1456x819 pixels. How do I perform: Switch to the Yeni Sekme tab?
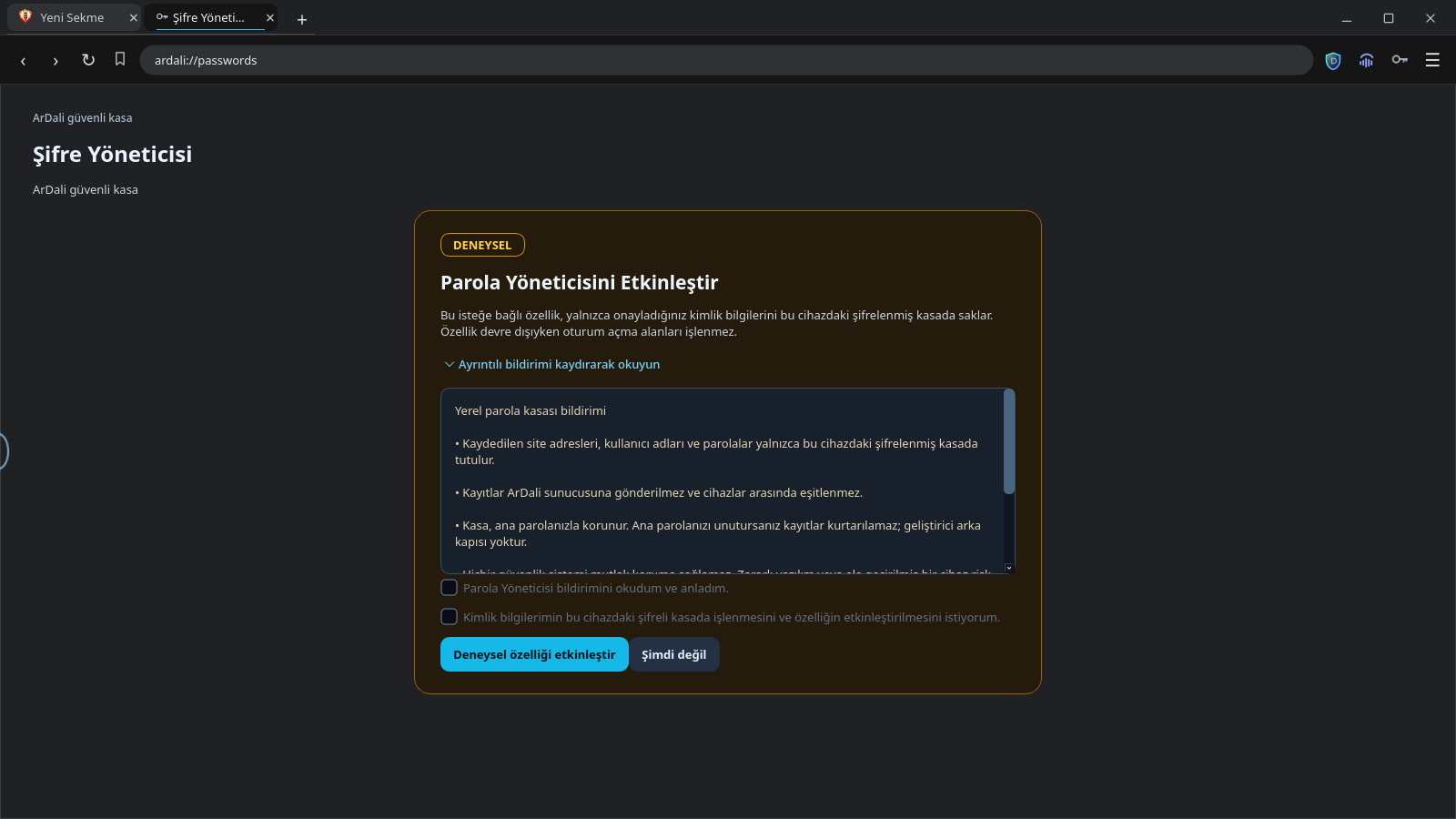73,17
